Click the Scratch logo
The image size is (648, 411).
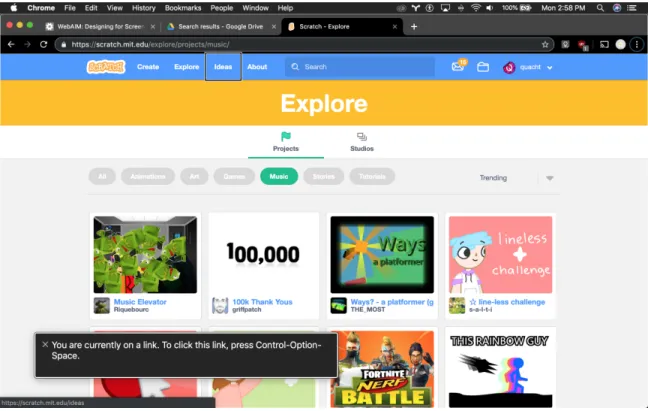pos(106,67)
